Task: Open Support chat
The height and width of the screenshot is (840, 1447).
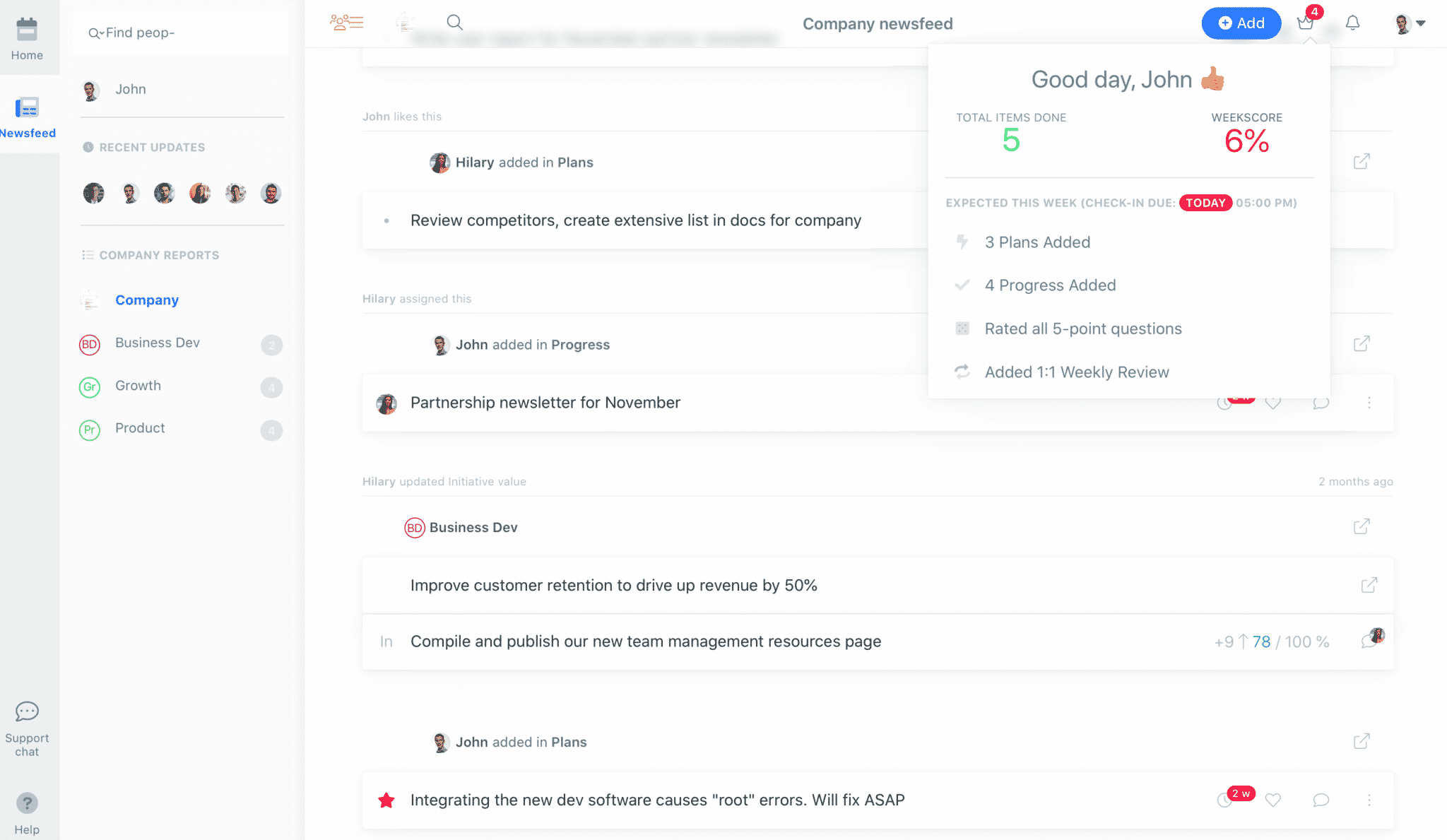Action: (x=27, y=729)
